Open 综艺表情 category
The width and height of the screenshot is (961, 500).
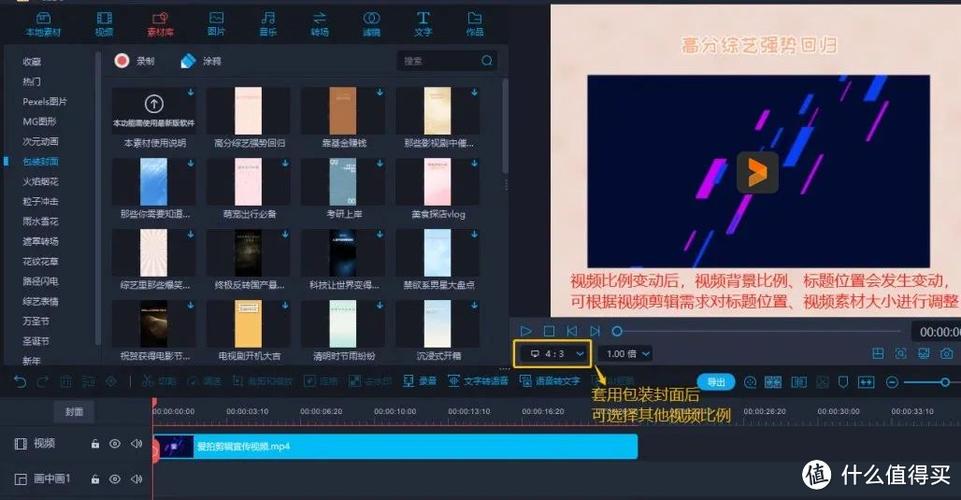(40, 301)
